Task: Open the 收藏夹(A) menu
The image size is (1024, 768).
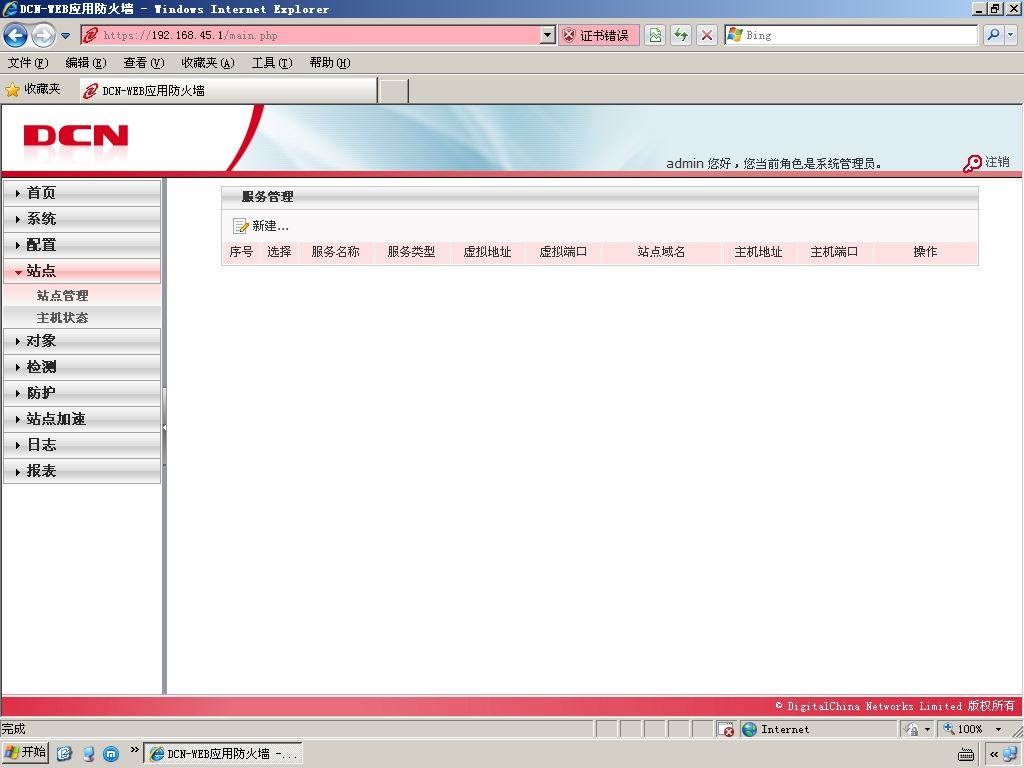Action: pyautogui.click(x=208, y=63)
